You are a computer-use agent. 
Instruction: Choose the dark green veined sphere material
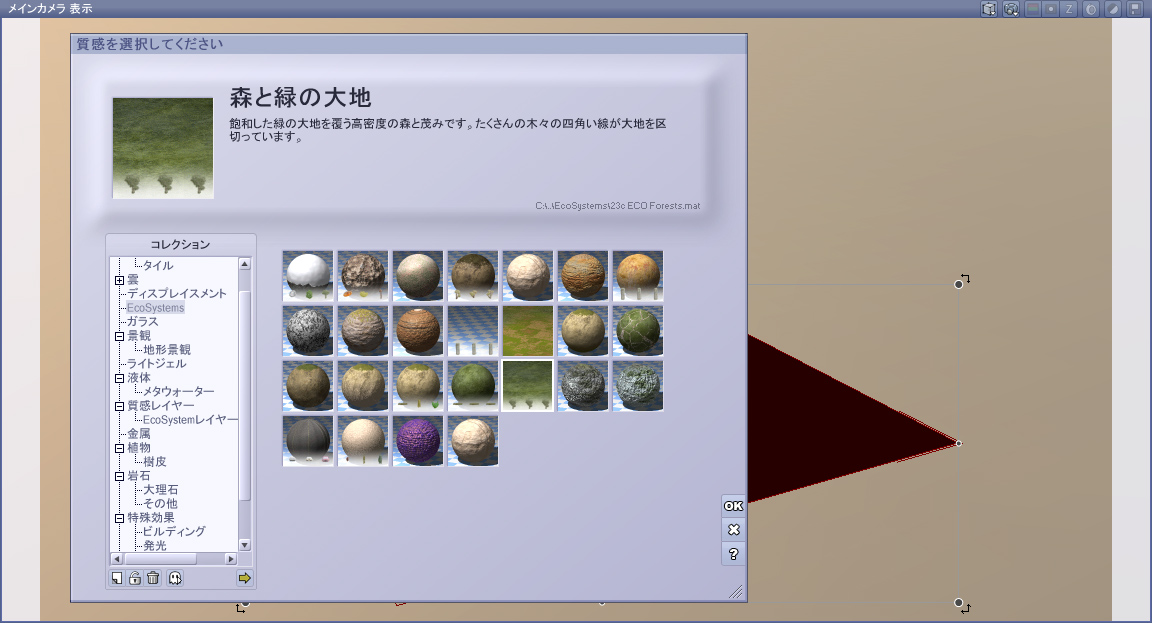pos(638,331)
